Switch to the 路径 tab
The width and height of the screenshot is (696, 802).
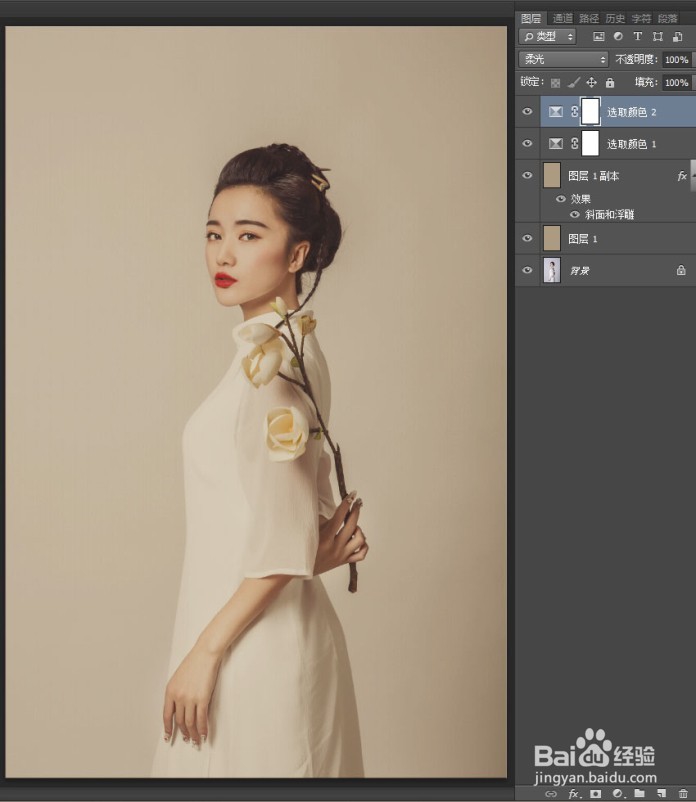tap(589, 18)
